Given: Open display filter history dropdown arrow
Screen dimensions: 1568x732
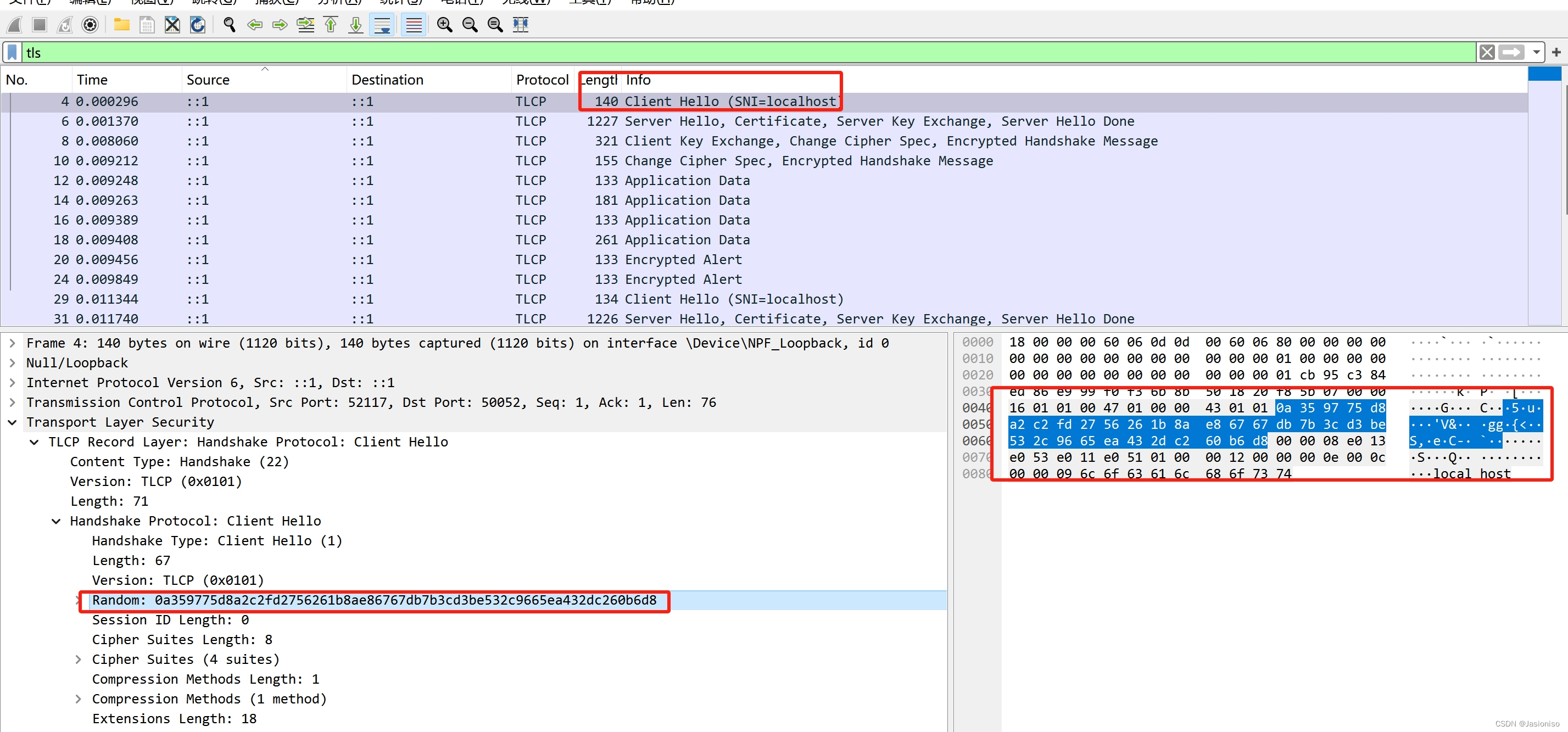Looking at the screenshot, I should tap(1536, 53).
